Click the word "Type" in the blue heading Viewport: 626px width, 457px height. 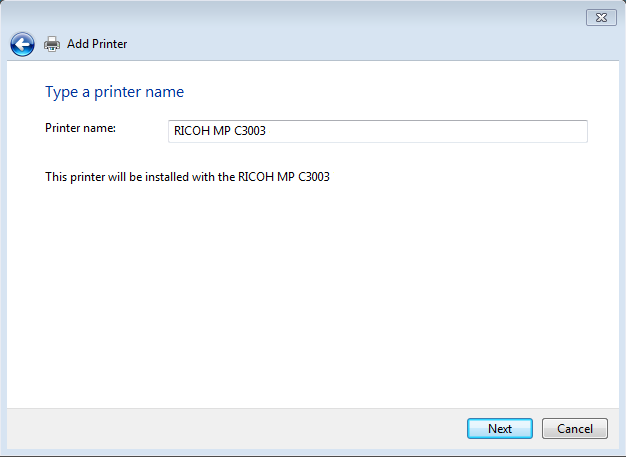pyautogui.click(x=60, y=92)
